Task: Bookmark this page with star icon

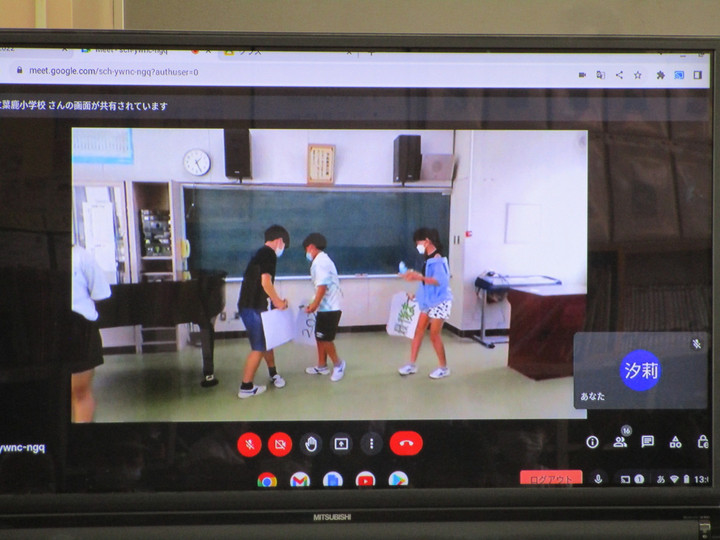Action: [638, 75]
